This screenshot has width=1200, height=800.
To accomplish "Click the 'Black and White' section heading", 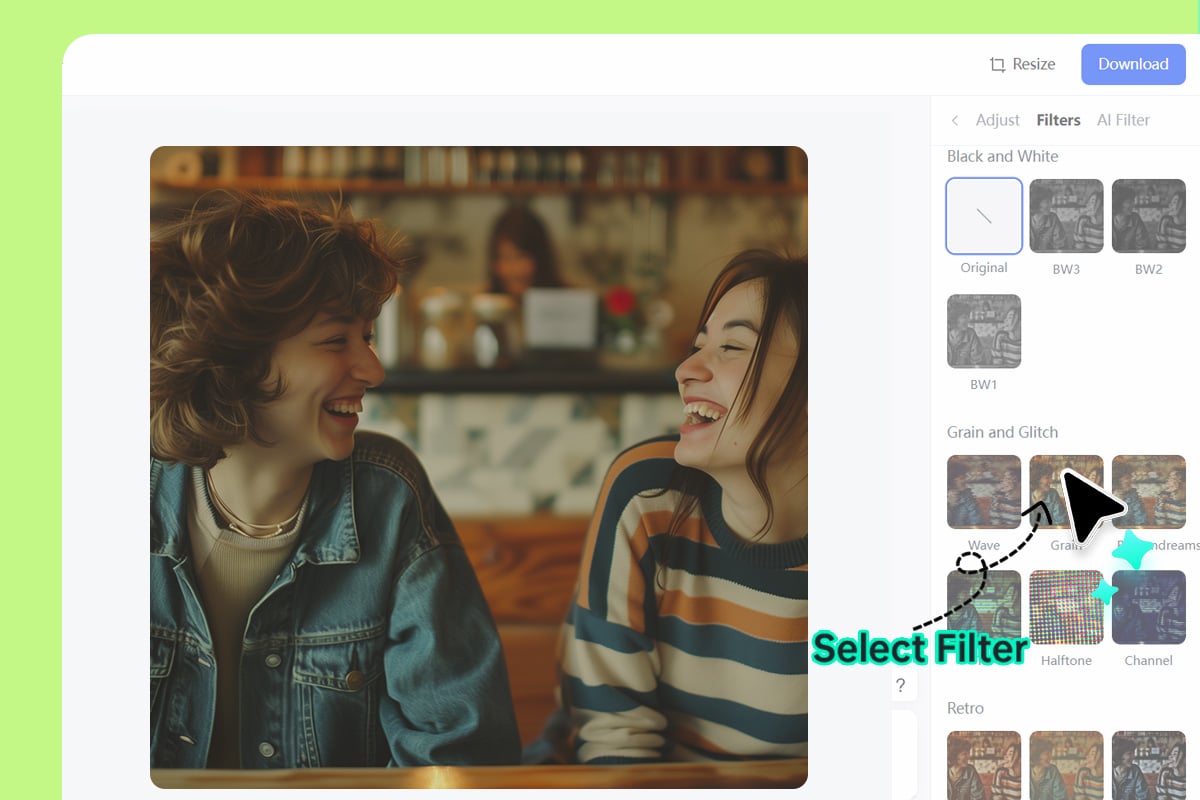I will (1002, 156).
